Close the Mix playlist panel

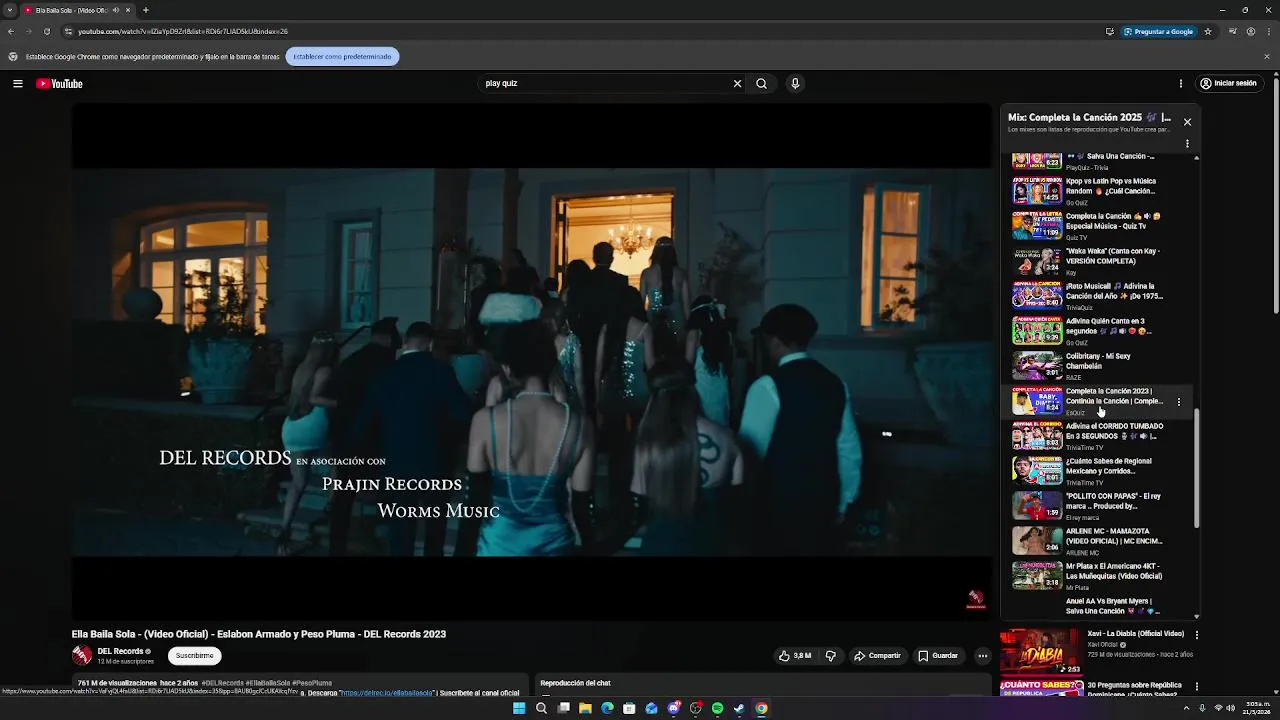[x=1187, y=122]
